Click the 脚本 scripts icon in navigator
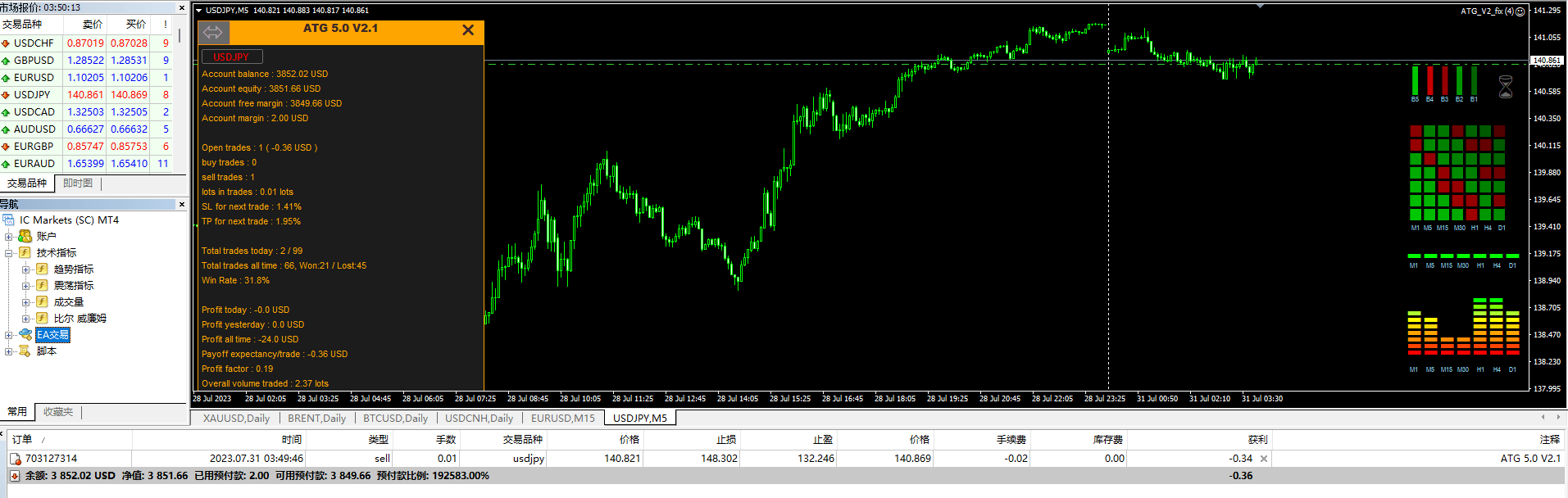1568x498 pixels. click(x=25, y=351)
